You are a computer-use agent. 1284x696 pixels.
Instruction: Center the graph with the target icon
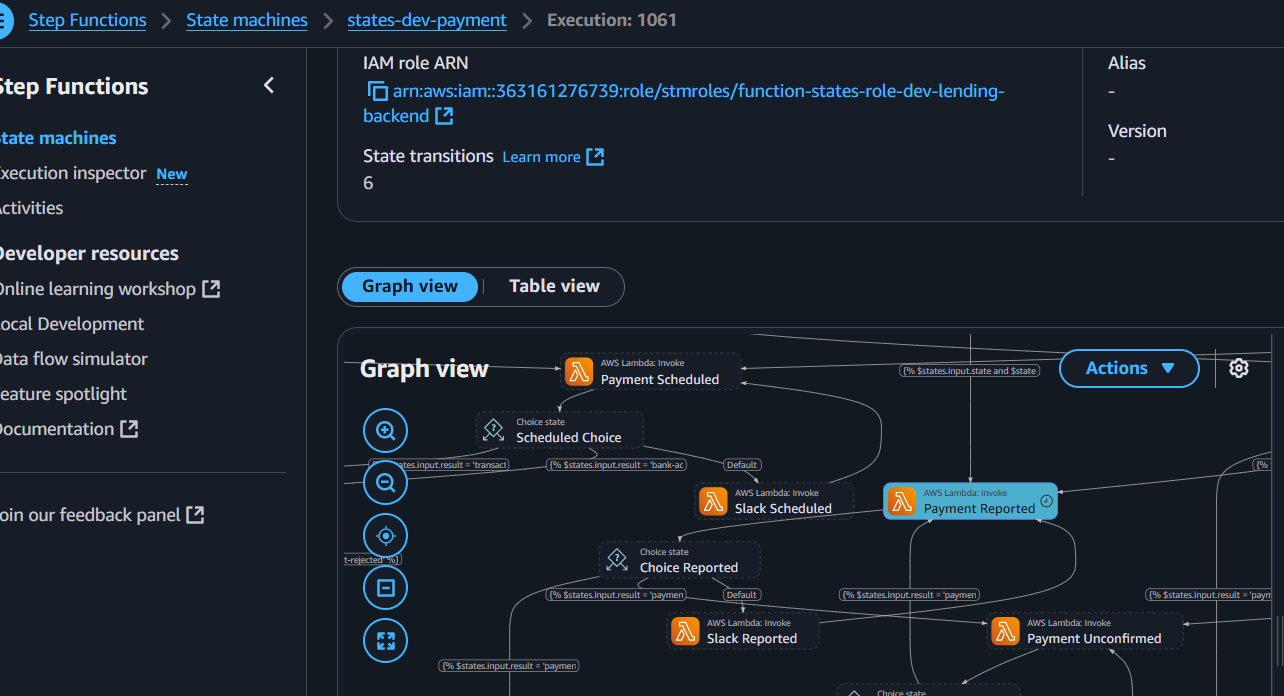point(385,536)
